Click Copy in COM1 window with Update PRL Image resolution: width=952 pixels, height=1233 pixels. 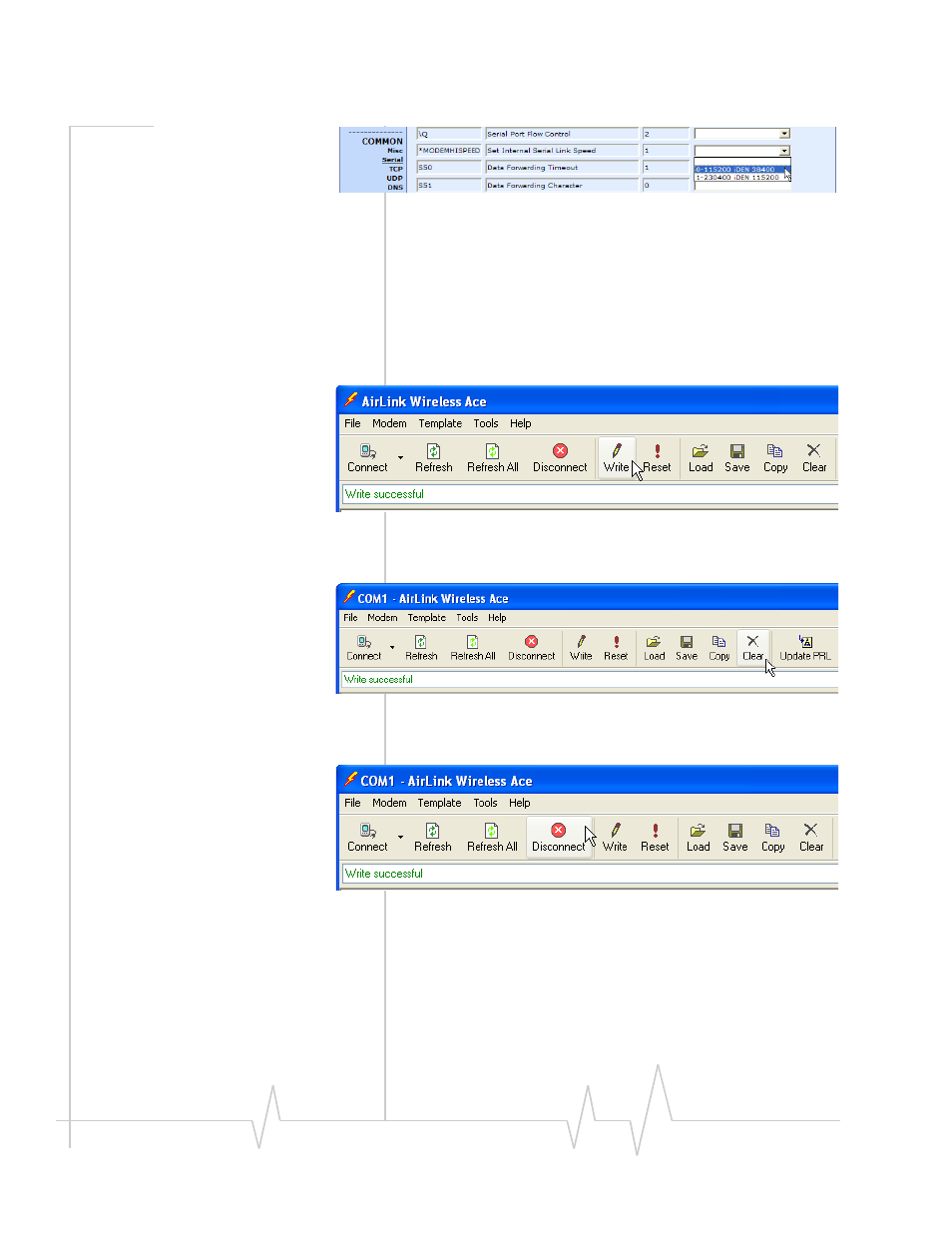coord(719,648)
